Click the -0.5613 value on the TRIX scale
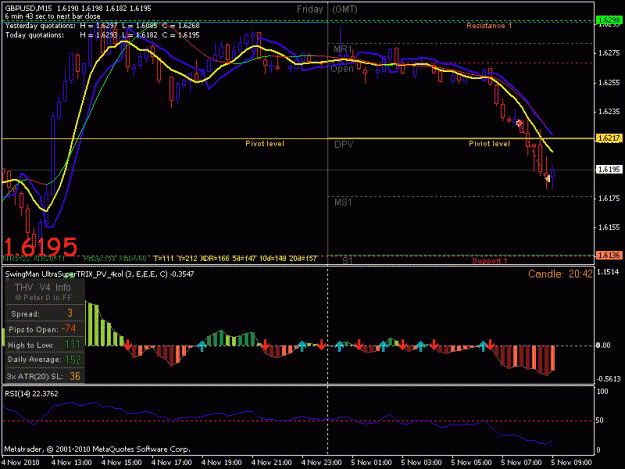The height and width of the screenshot is (469, 625). 608,379
